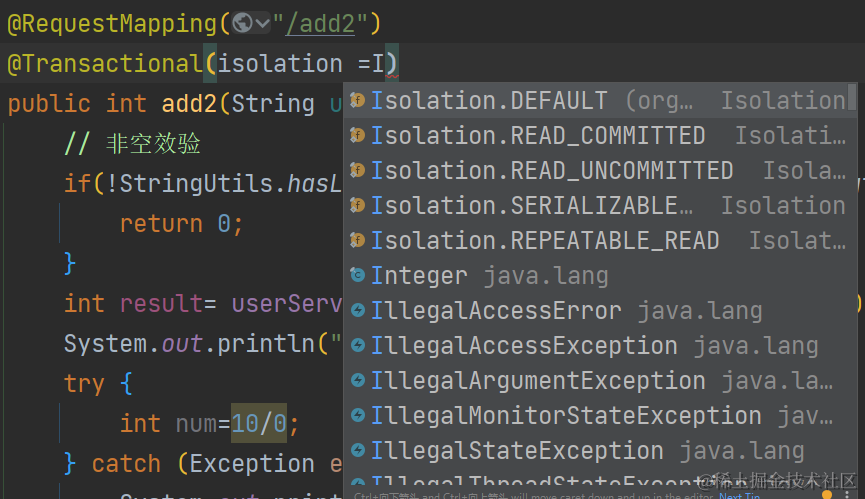Viewport: 865px width, 499px height.
Task: Click the @RequestMapping annotation
Action: pyautogui.click(x=113, y=24)
